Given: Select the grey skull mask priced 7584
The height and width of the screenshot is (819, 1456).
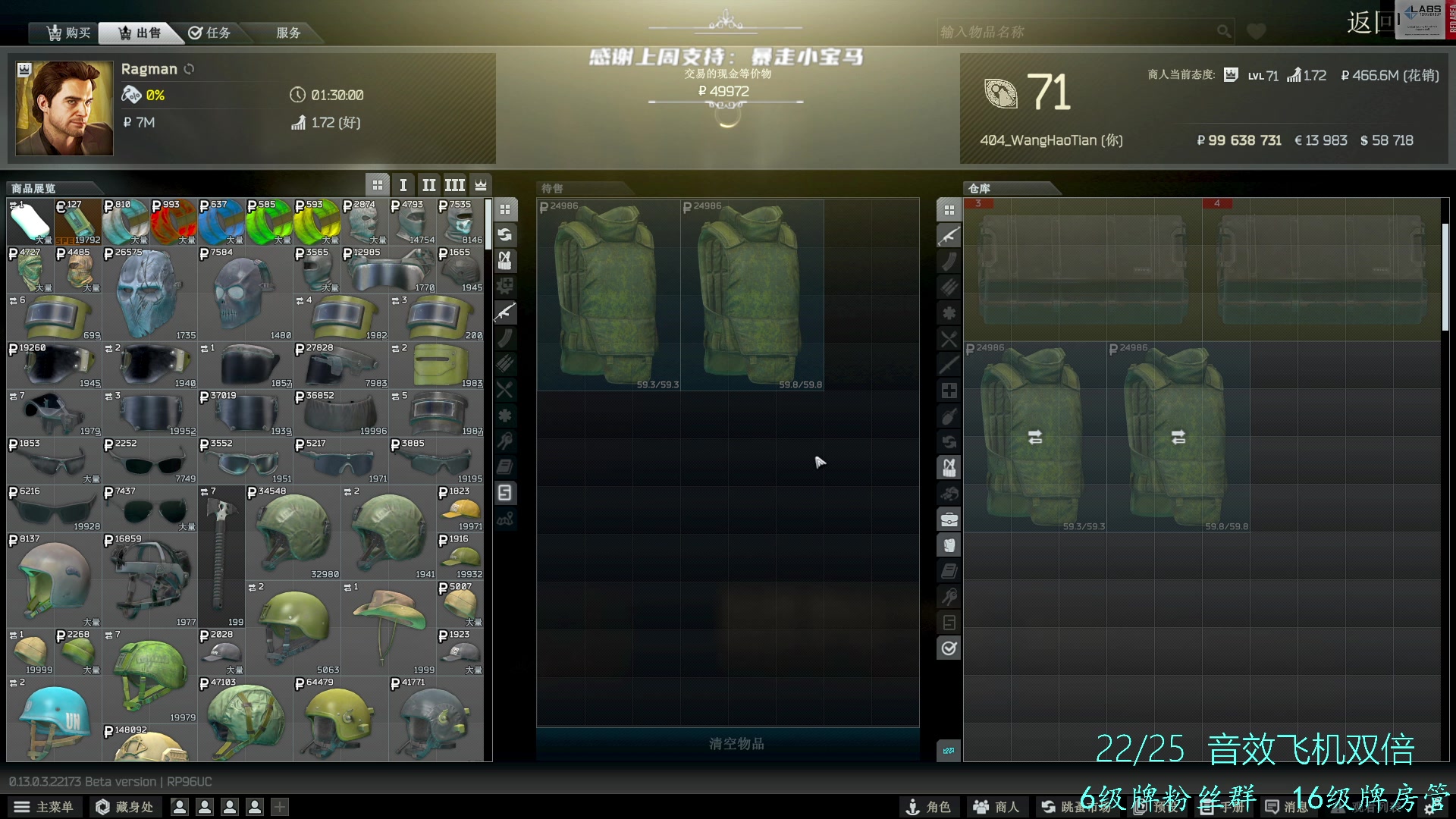Looking at the screenshot, I should pyautogui.click(x=245, y=293).
